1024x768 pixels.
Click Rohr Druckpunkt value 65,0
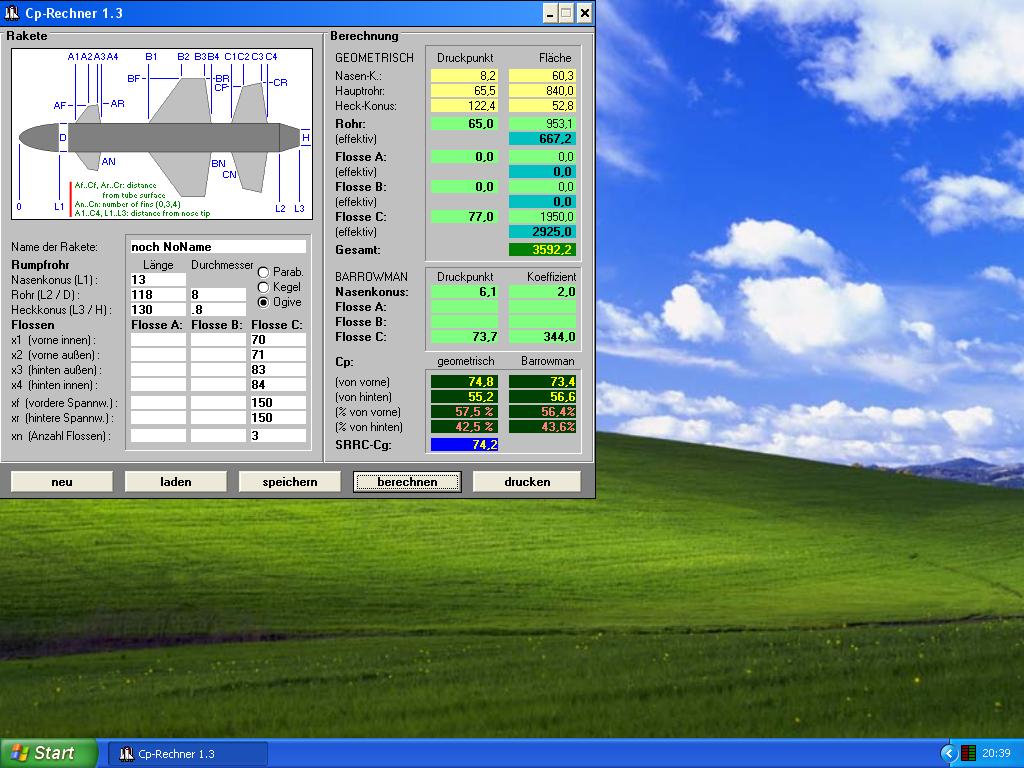click(x=464, y=123)
